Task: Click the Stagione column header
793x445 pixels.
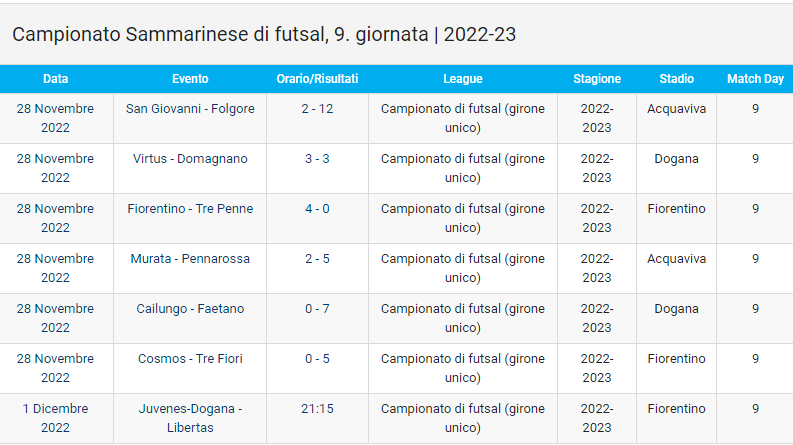Action: tap(597, 79)
